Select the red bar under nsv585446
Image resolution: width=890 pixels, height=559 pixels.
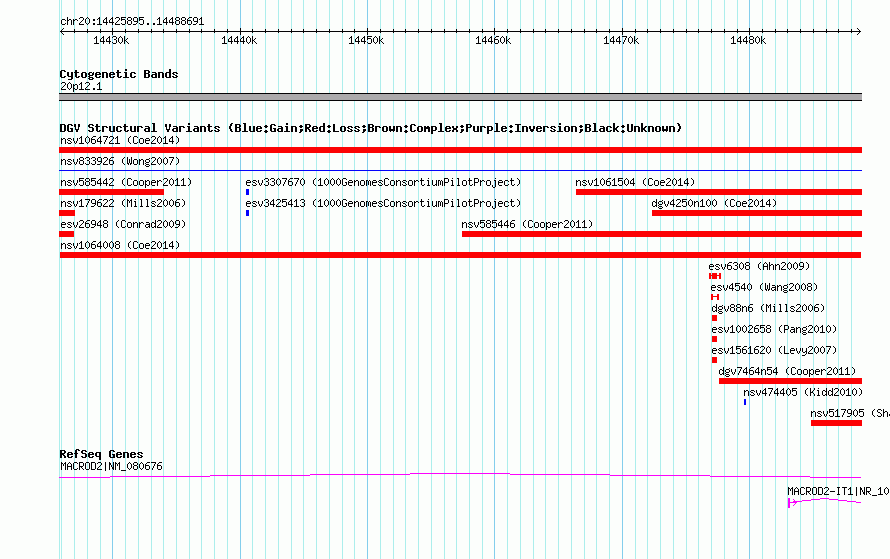point(662,234)
